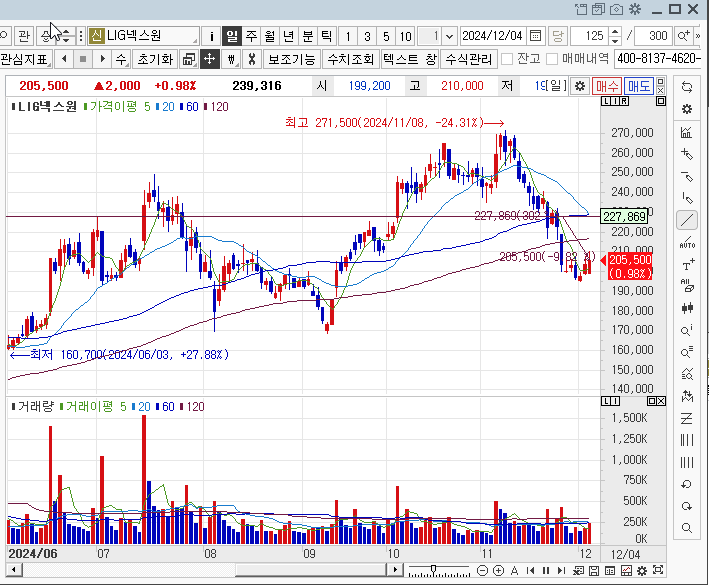Click the 보조기능 button
This screenshot has height=585, width=709.
[291, 59]
